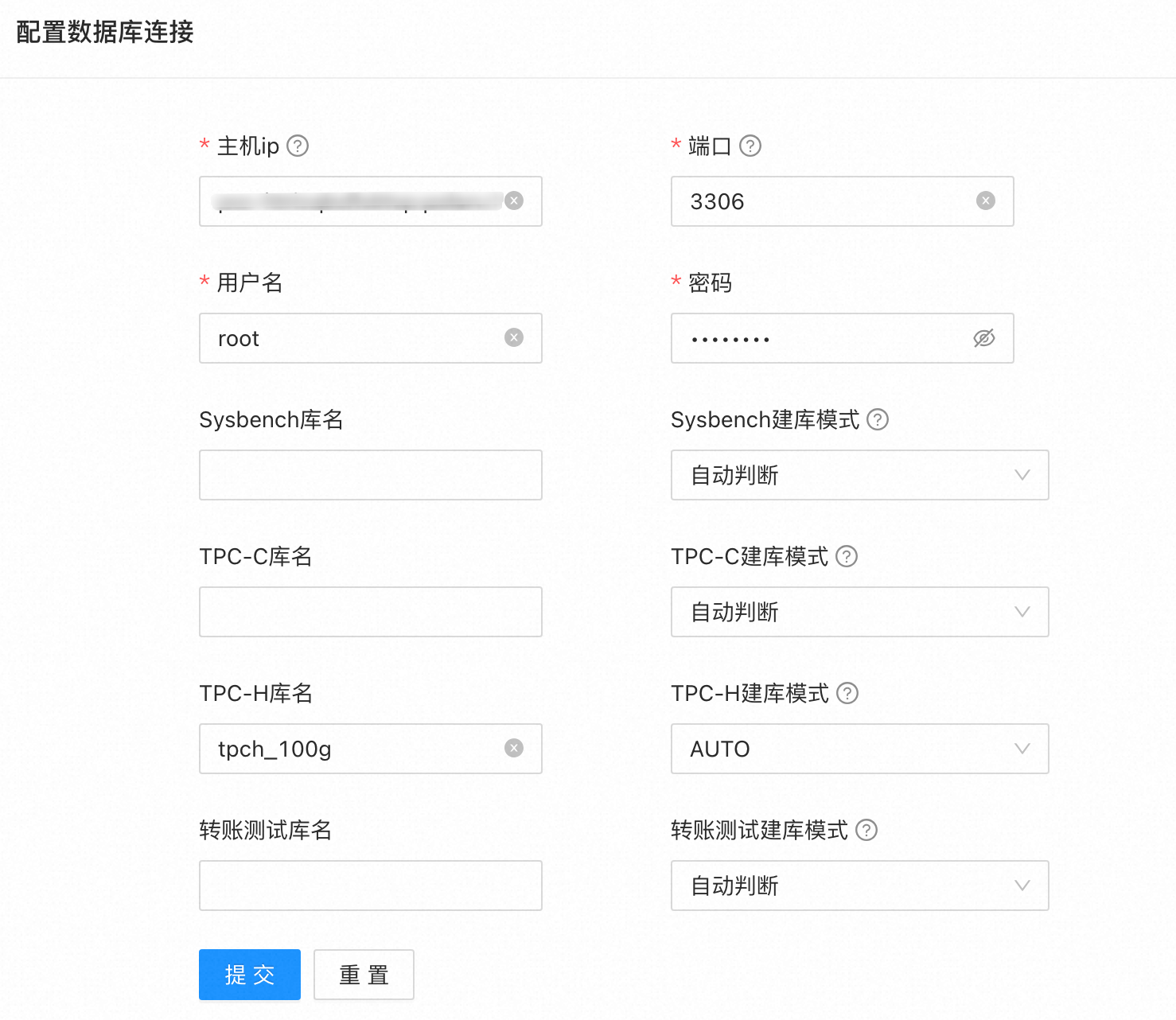Click the help icon next to 主机ip
Screen dimensions: 1176x1020
click(297, 146)
